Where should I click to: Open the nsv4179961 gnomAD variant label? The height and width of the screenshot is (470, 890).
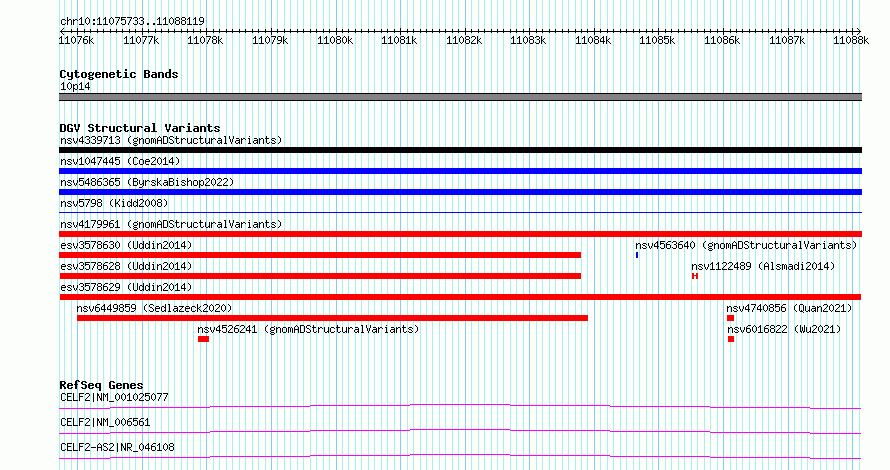click(x=171, y=224)
